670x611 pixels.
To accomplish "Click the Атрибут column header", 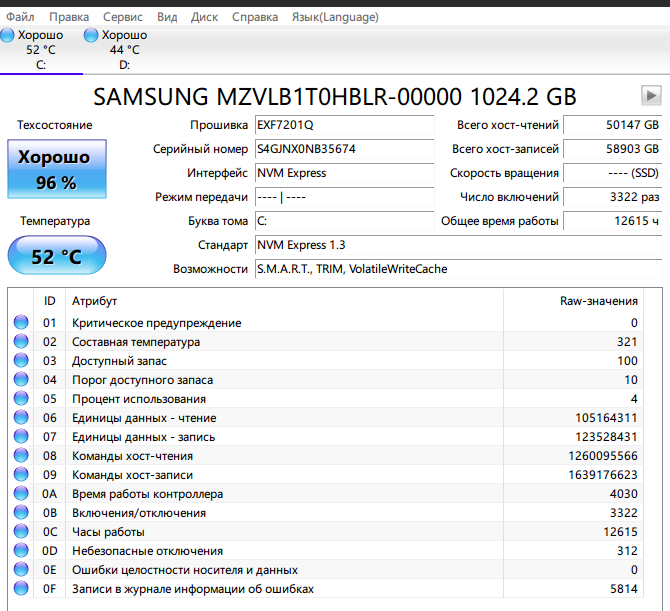I will [285, 301].
